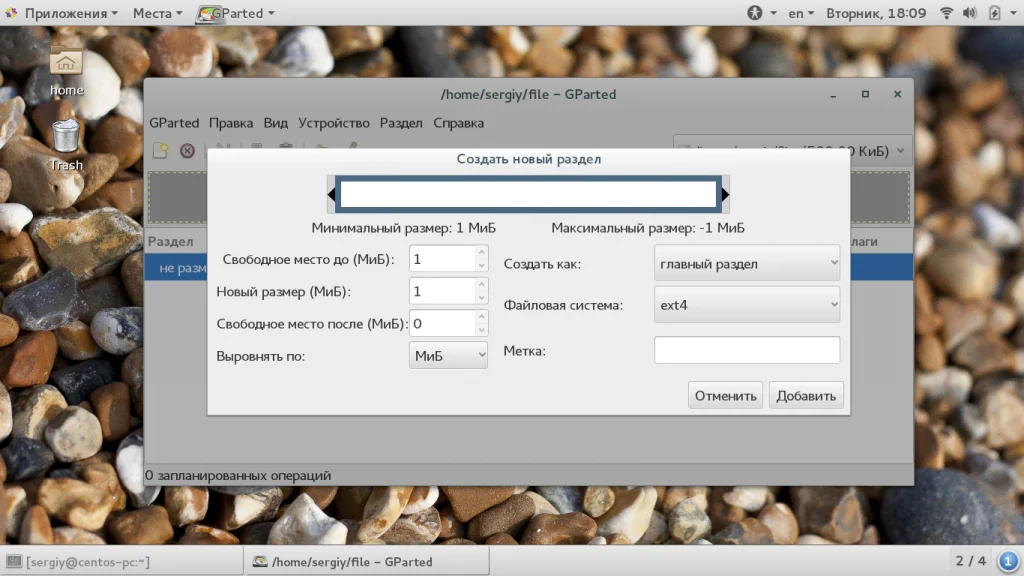Select the unallocated partition row
The width and height of the screenshot is (1024, 576).
click(528, 268)
